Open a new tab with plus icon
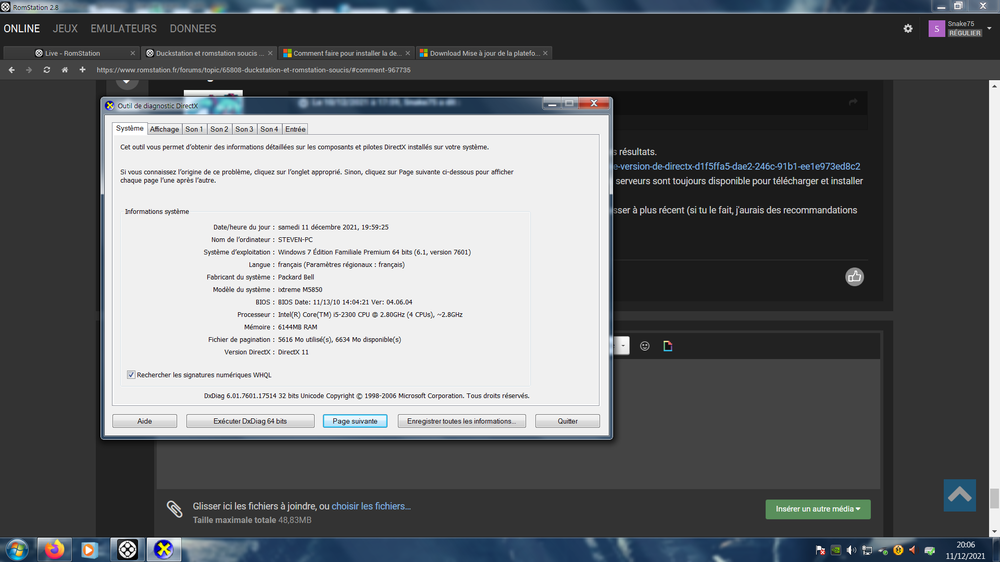The image size is (1000, 562). 82,70
